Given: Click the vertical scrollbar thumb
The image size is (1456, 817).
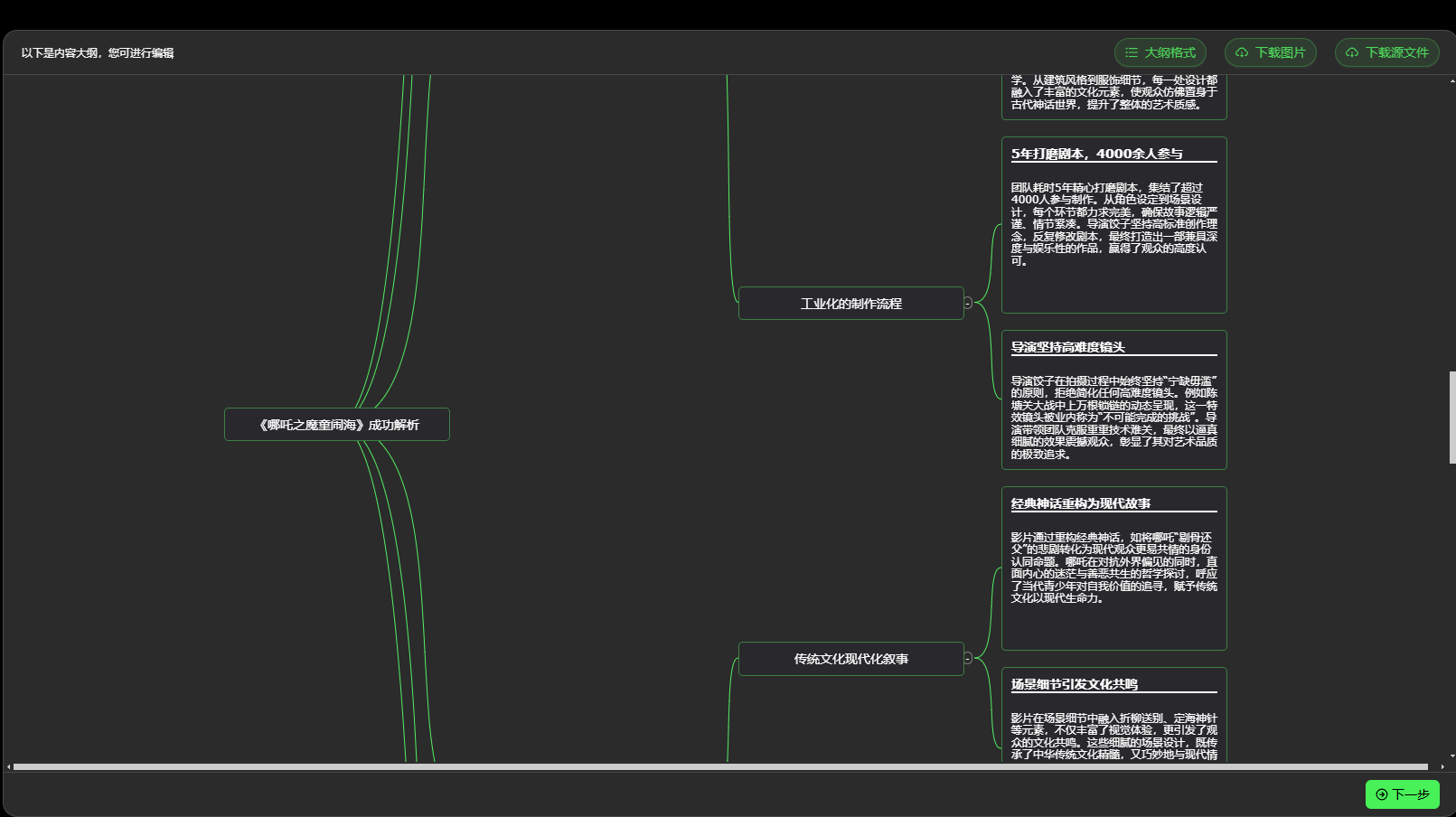Looking at the screenshot, I should tap(1452, 418).
